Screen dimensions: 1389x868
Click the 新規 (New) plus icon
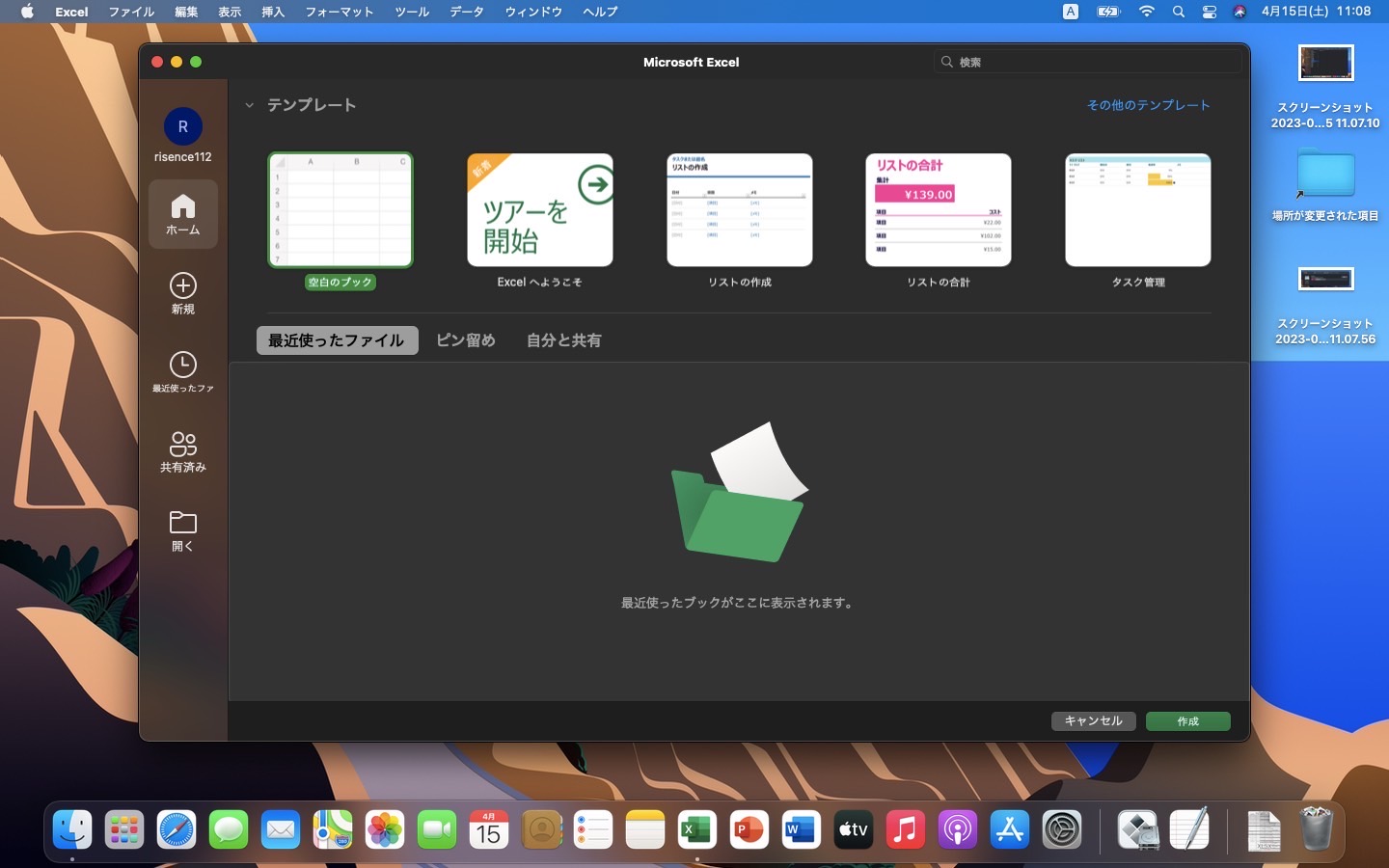pyautogui.click(x=182, y=285)
